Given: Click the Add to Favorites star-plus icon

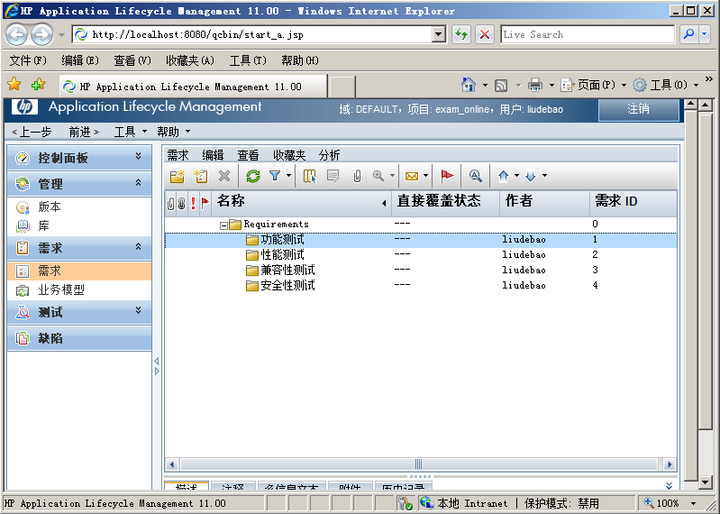Looking at the screenshot, I should click(38, 84).
